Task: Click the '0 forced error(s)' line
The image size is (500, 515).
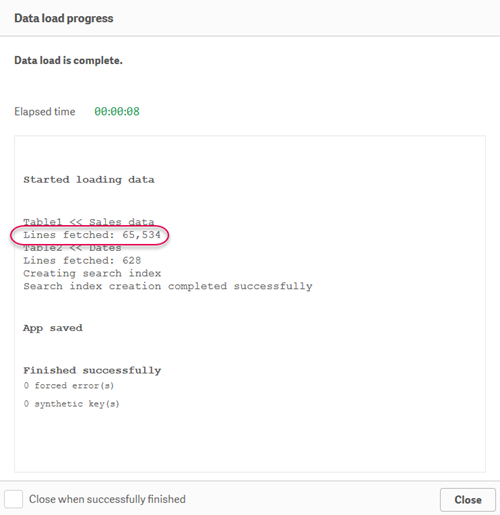Action: (69, 386)
